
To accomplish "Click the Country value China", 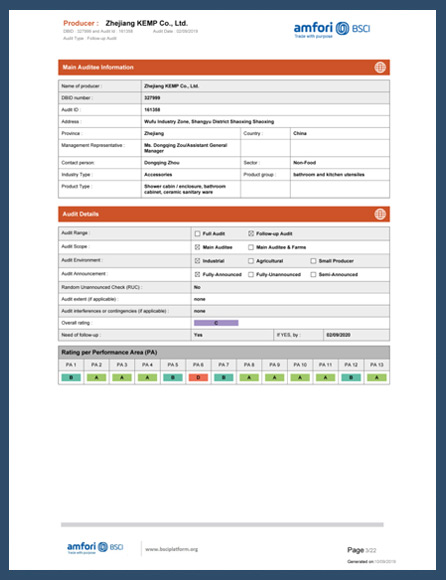I will pyautogui.click(x=300, y=133).
